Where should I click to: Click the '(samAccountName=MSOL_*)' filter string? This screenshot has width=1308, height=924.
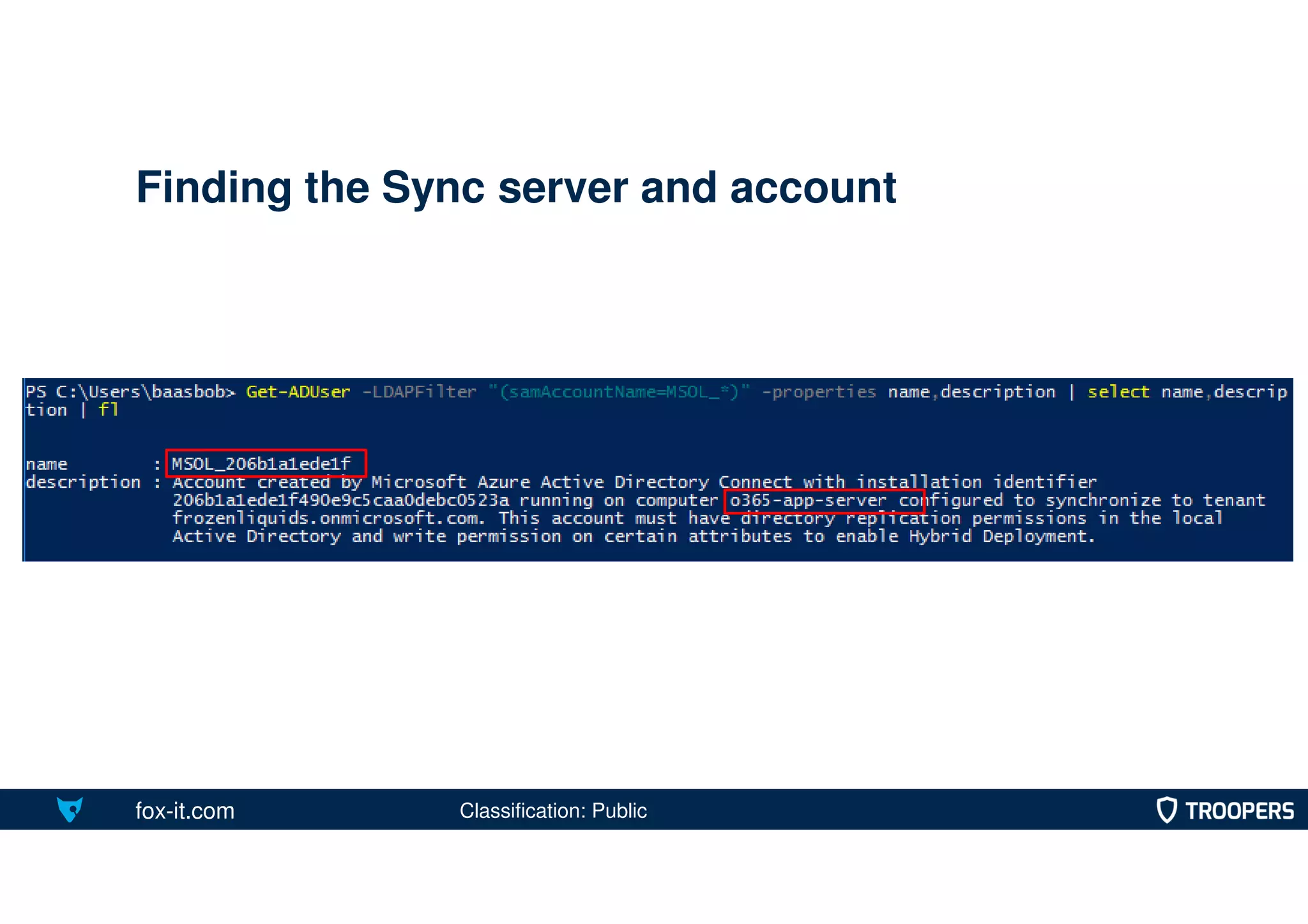coord(620,391)
